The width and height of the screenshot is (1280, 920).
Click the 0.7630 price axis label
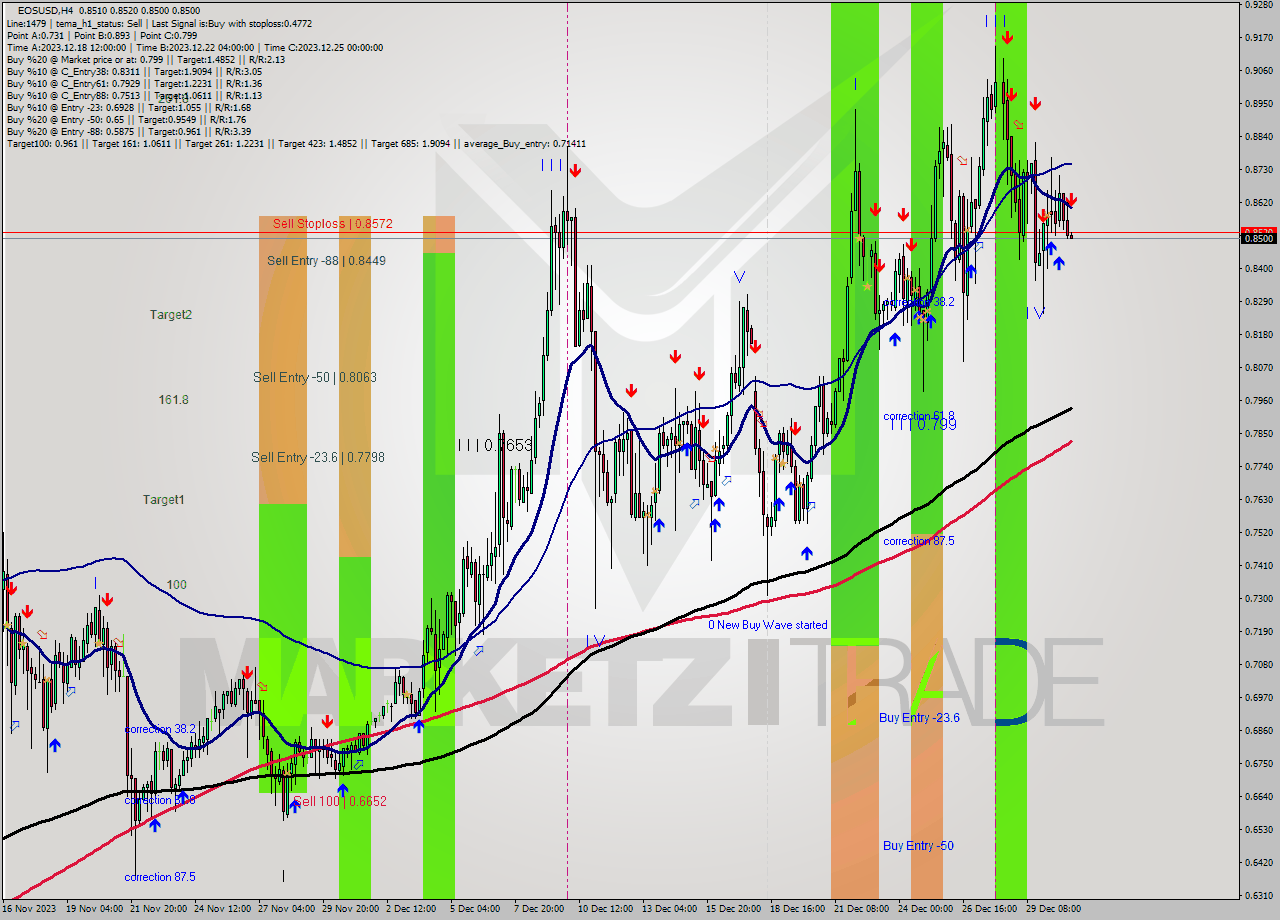pyautogui.click(x=1258, y=500)
